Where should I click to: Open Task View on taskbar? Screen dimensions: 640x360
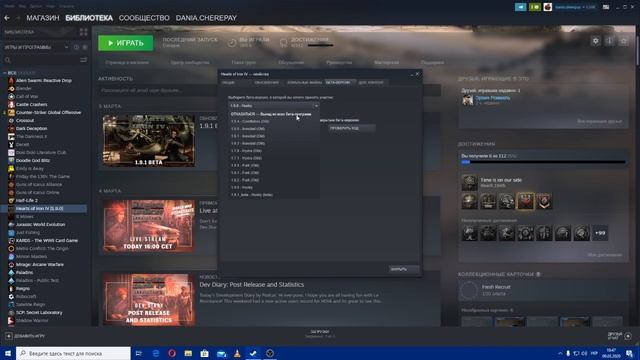point(138,353)
